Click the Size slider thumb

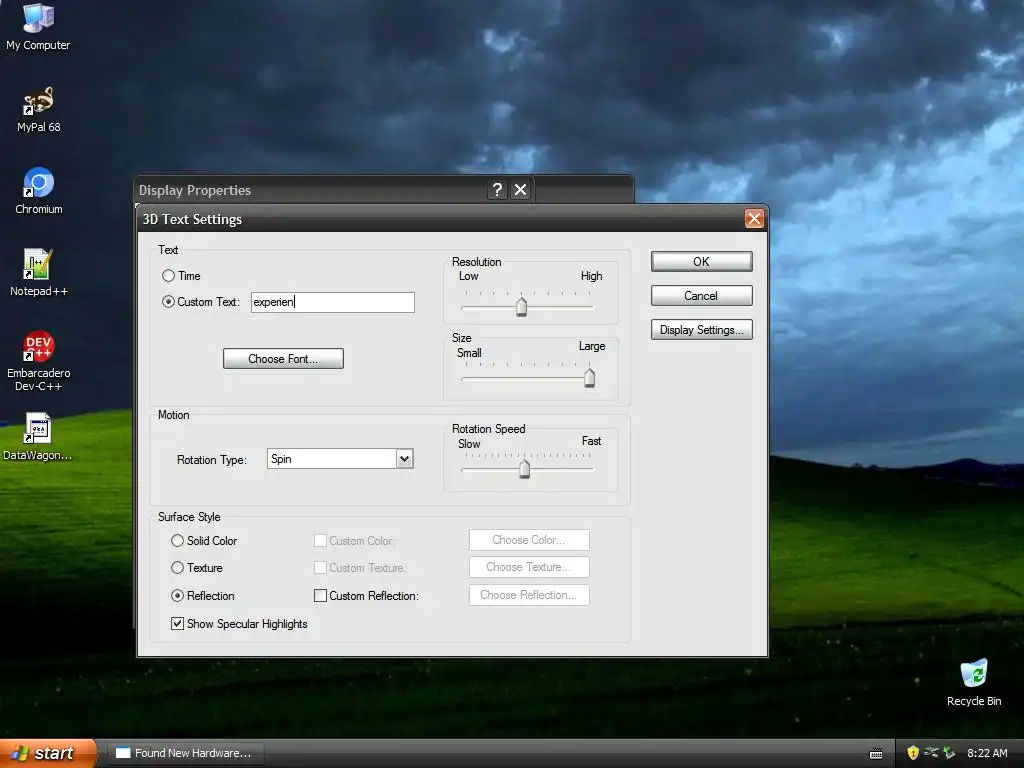[589, 377]
